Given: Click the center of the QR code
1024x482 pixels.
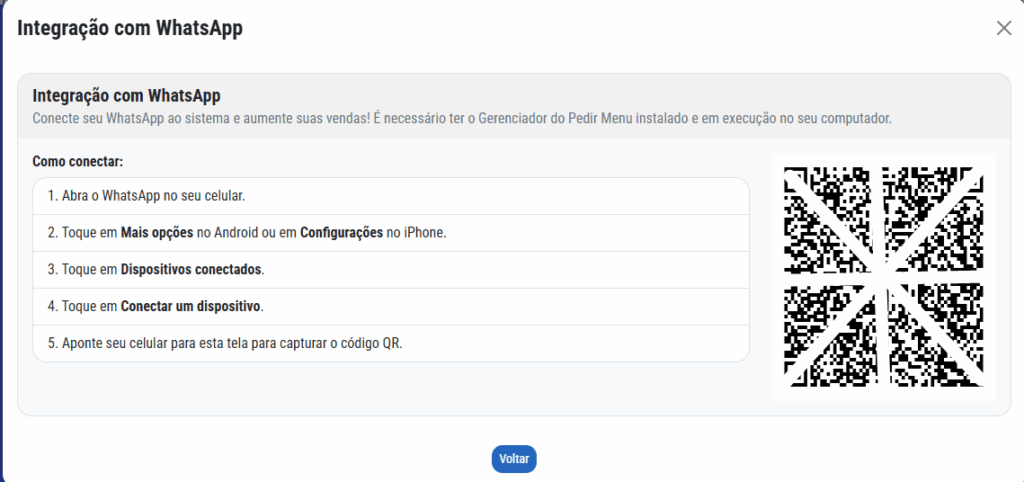Looking at the screenshot, I should point(884,277).
